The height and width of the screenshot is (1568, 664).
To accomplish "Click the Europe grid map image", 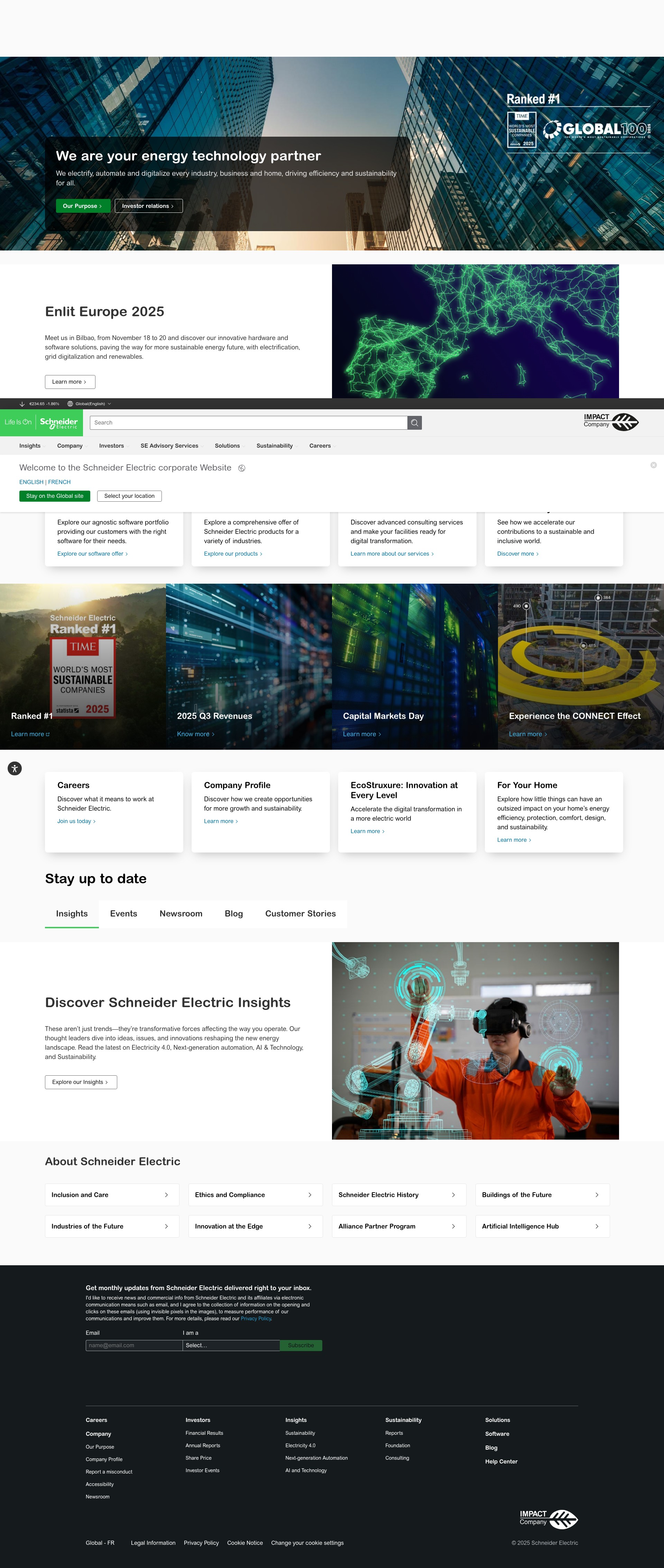I will 475,331.
